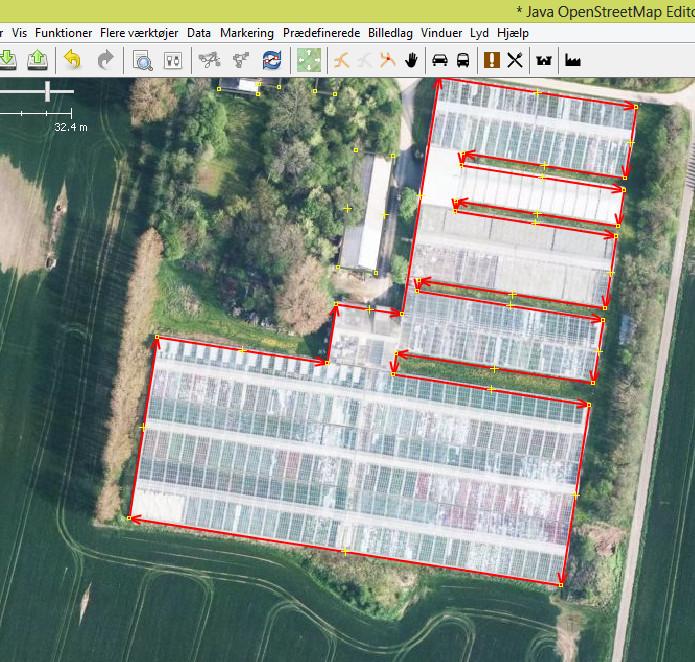Screen dimensions: 695x662
Task: Select the top-right corner node of the northernmost greenhouse
Action: point(636,107)
